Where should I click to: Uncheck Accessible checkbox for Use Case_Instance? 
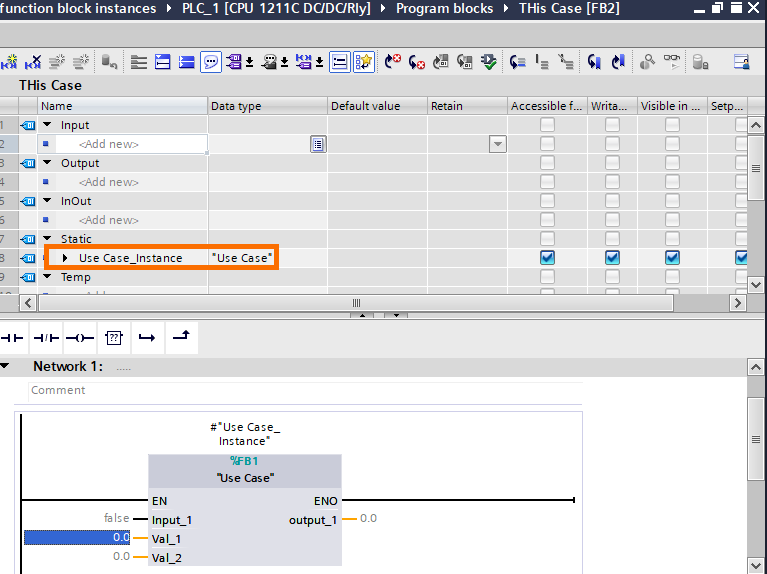pos(547,258)
